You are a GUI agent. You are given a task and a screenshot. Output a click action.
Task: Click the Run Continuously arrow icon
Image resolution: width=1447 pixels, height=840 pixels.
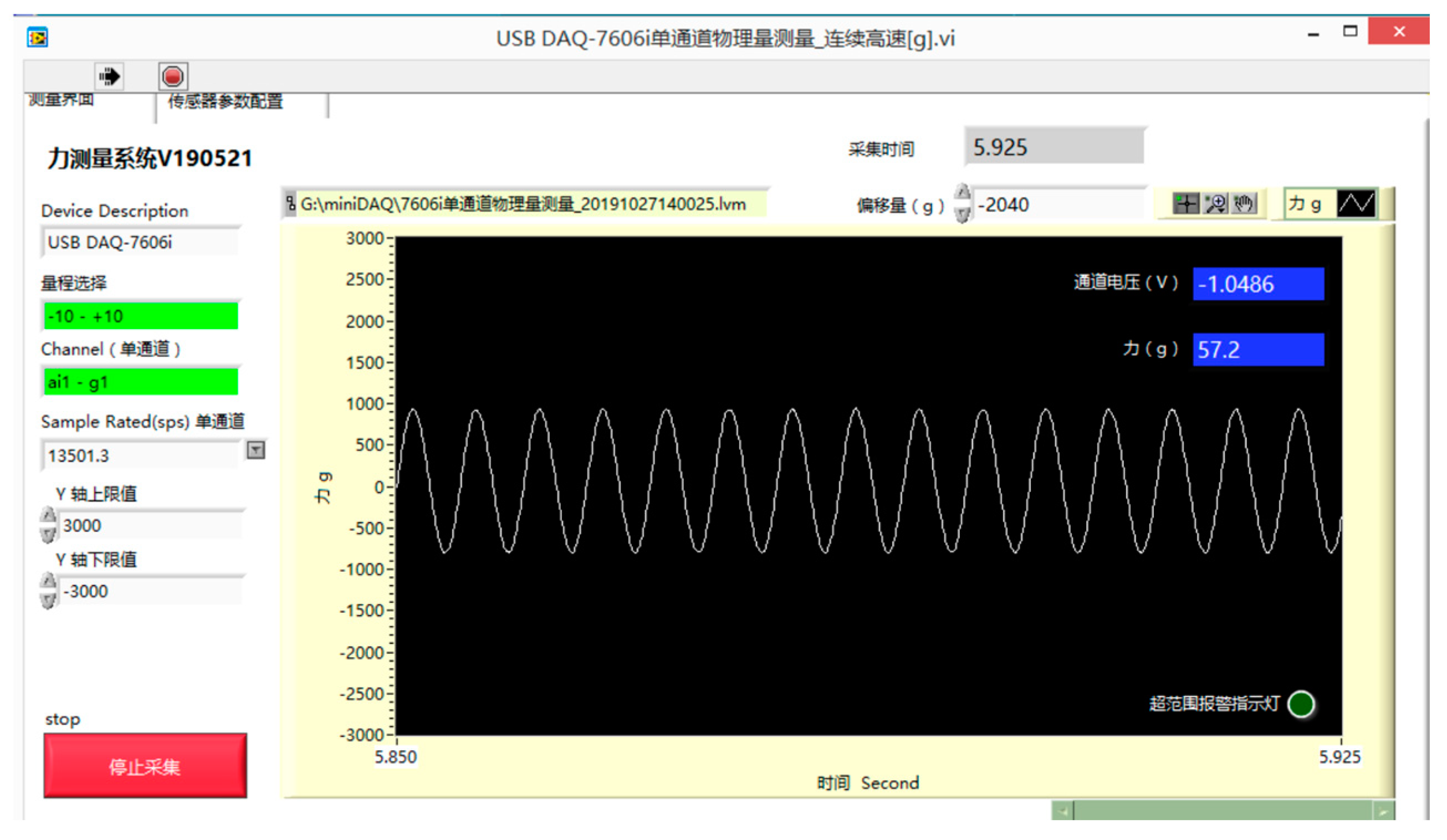coord(109,76)
